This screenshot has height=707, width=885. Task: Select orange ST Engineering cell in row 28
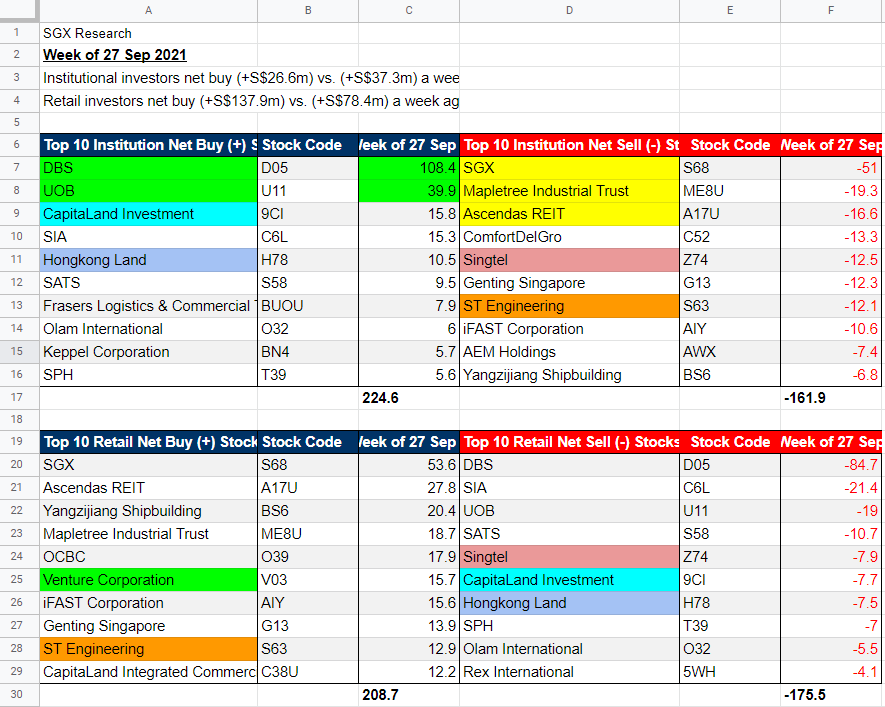[x=148, y=649]
